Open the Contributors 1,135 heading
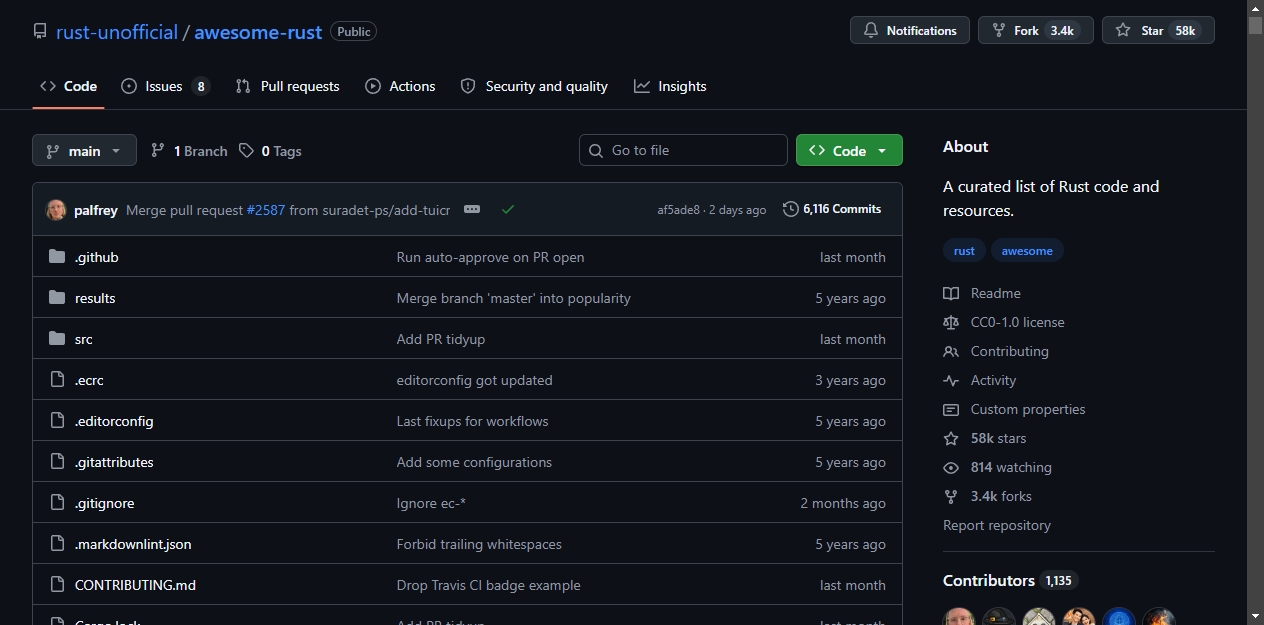The height and width of the screenshot is (625, 1264). click(x=1010, y=580)
